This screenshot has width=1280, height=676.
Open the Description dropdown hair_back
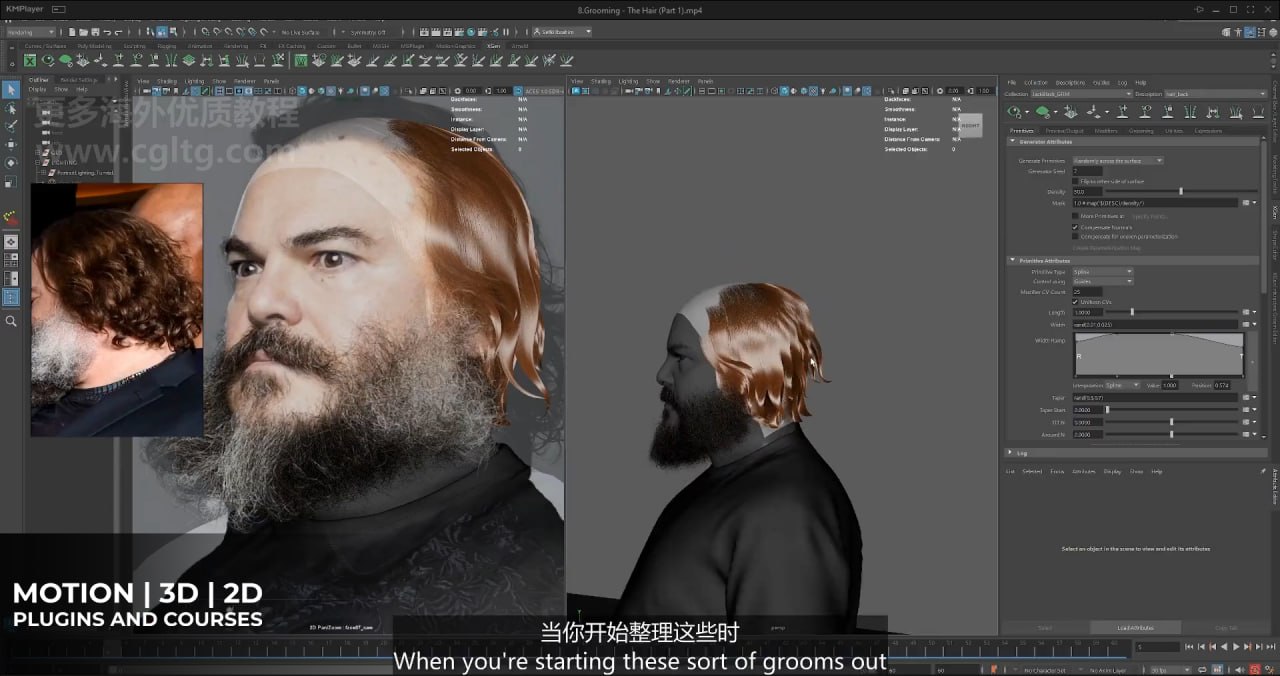[1216, 94]
